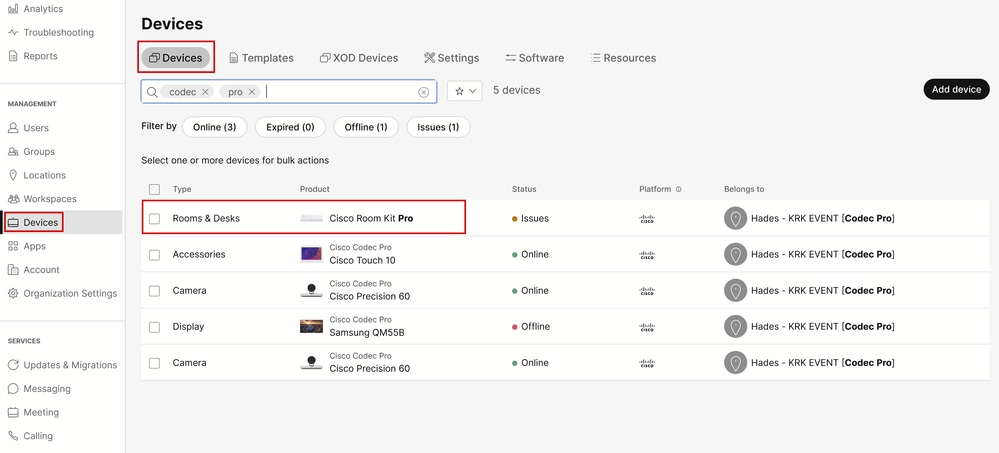Image resolution: width=999 pixels, height=453 pixels.
Task: Click the Product column header
Action: click(x=315, y=189)
